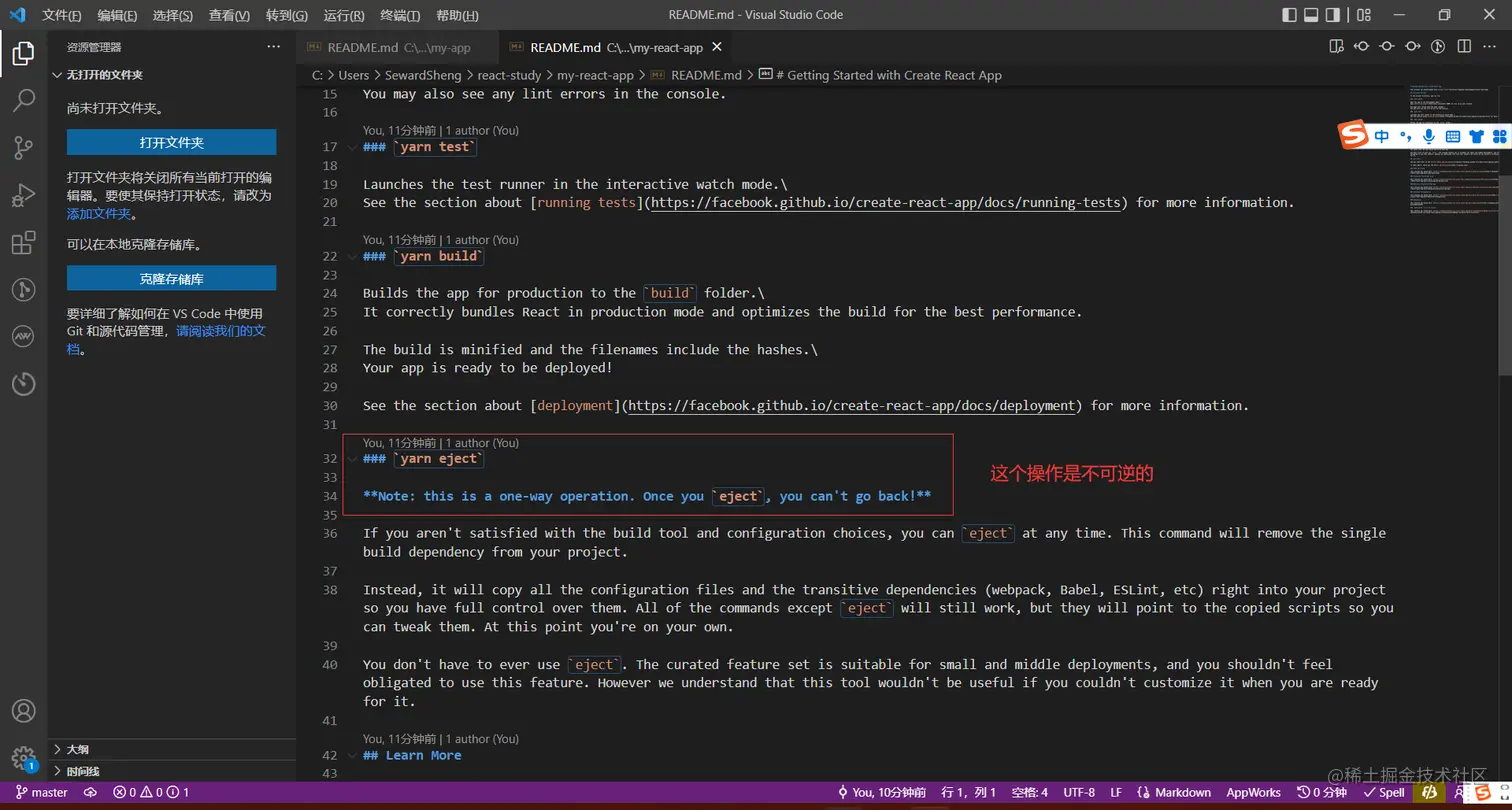Toggle GitLens file annotations icon

click(x=1438, y=46)
